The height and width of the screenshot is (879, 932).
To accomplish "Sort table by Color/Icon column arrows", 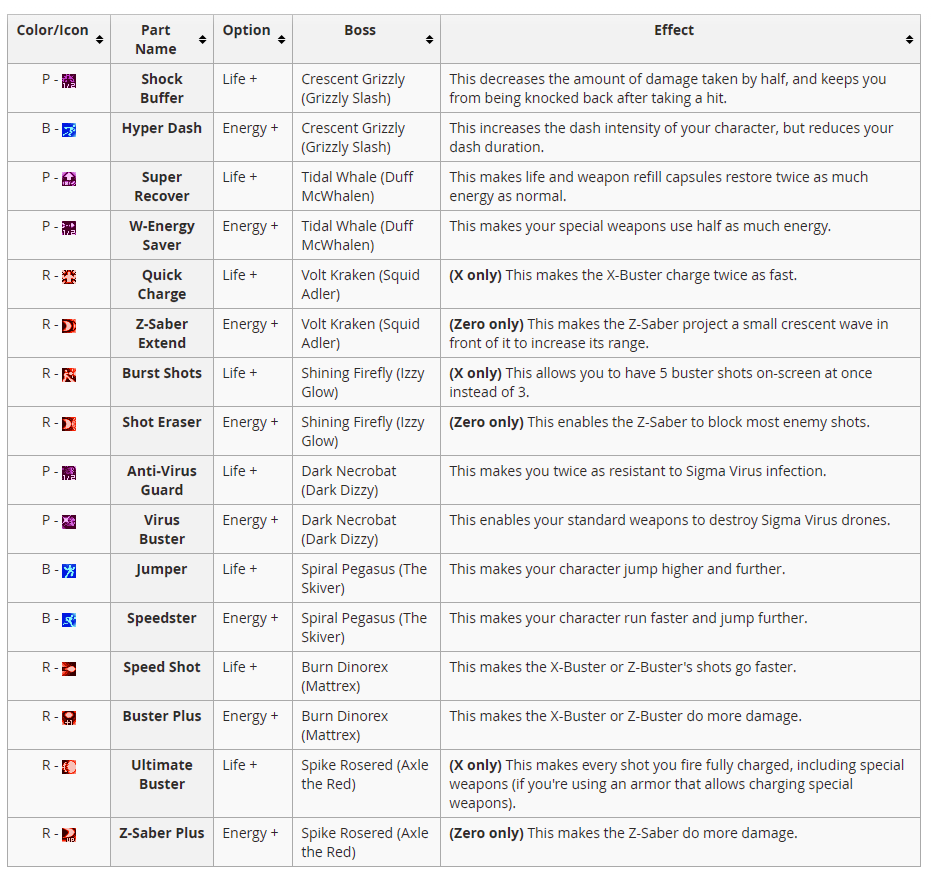I will pos(99,40).
